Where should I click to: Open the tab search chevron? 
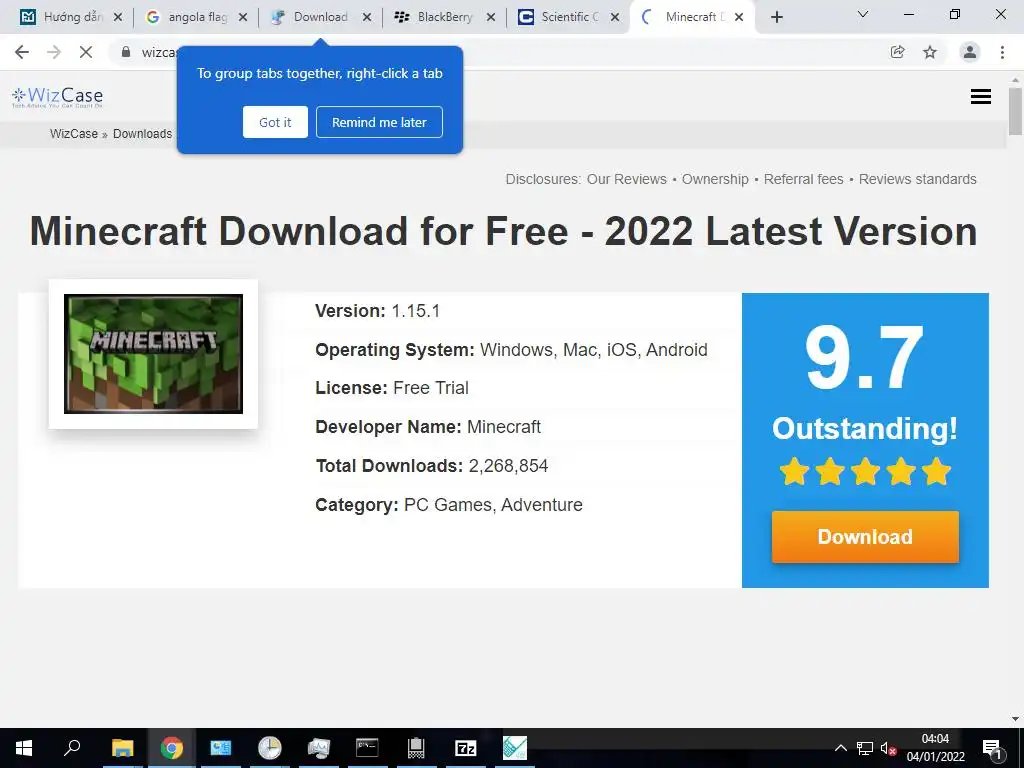click(x=863, y=14)
